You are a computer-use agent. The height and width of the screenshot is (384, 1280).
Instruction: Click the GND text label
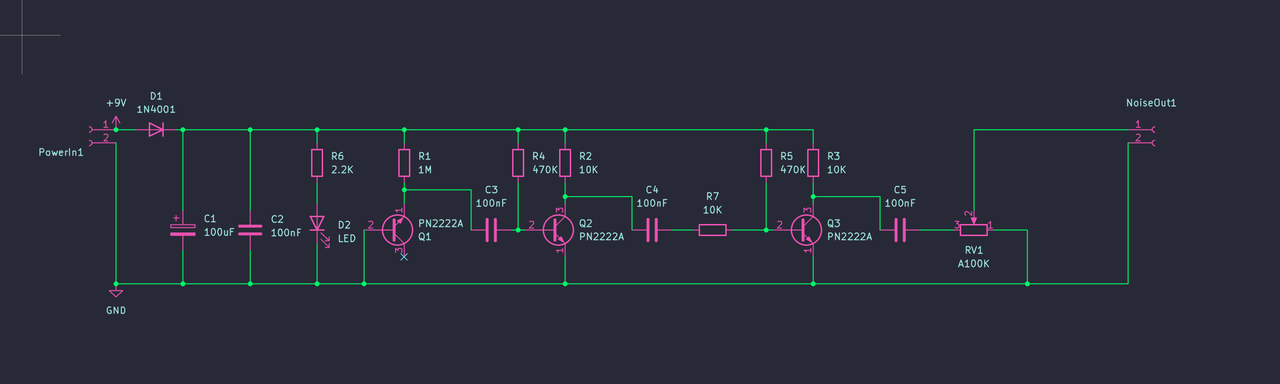click(116, 310)
